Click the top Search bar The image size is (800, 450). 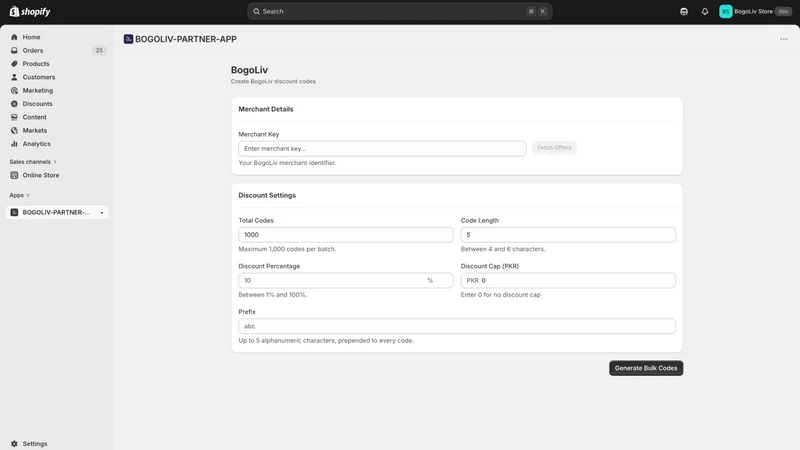click(399, 11)
